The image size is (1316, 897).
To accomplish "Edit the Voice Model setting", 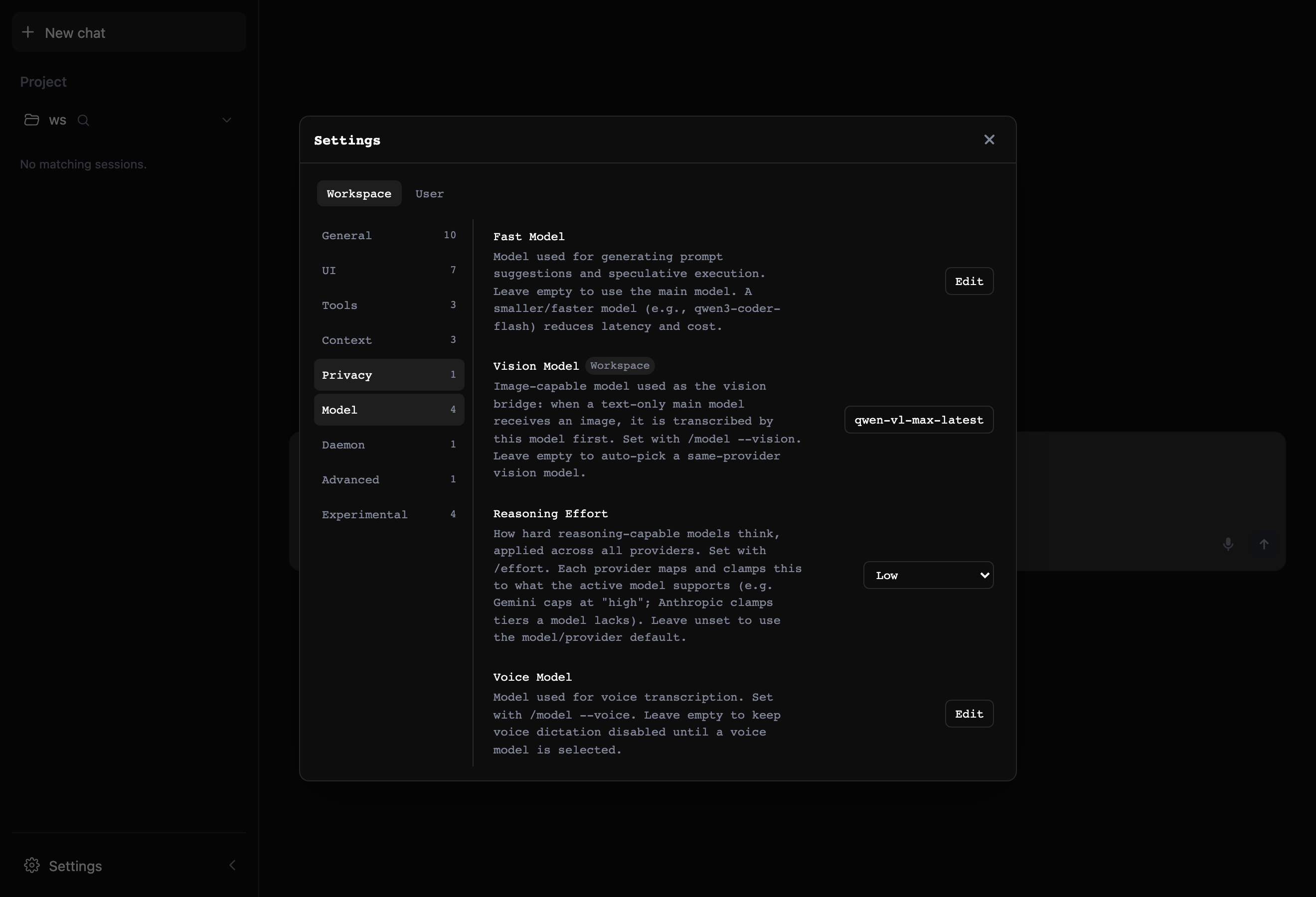I will pyautogui.click(x=969, y=714).
